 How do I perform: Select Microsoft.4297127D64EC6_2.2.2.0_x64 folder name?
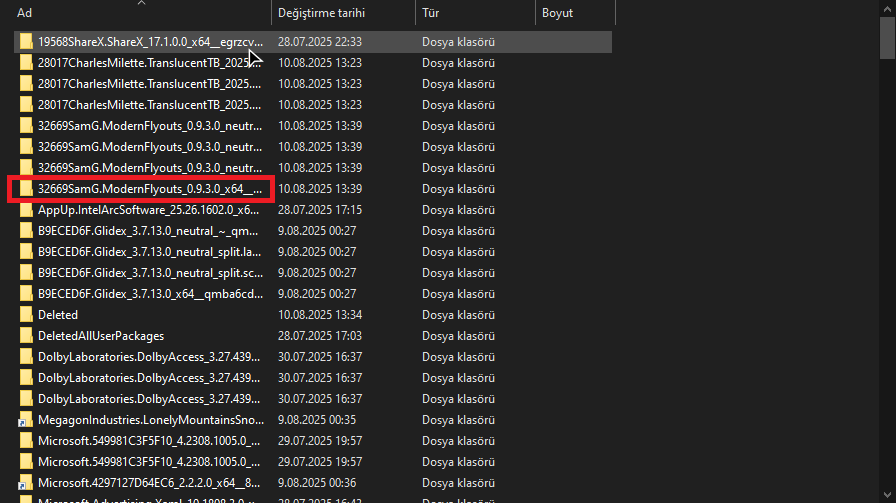click(149, 483)
